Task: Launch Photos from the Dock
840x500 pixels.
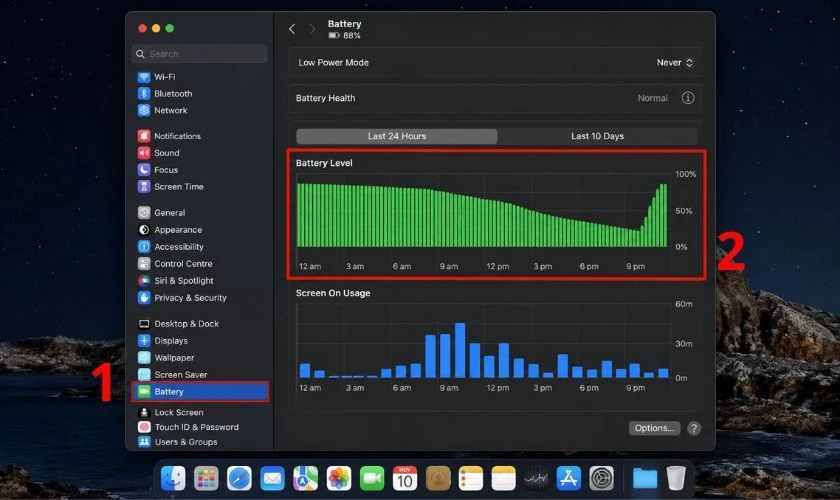Action: [x=339, y=478]
